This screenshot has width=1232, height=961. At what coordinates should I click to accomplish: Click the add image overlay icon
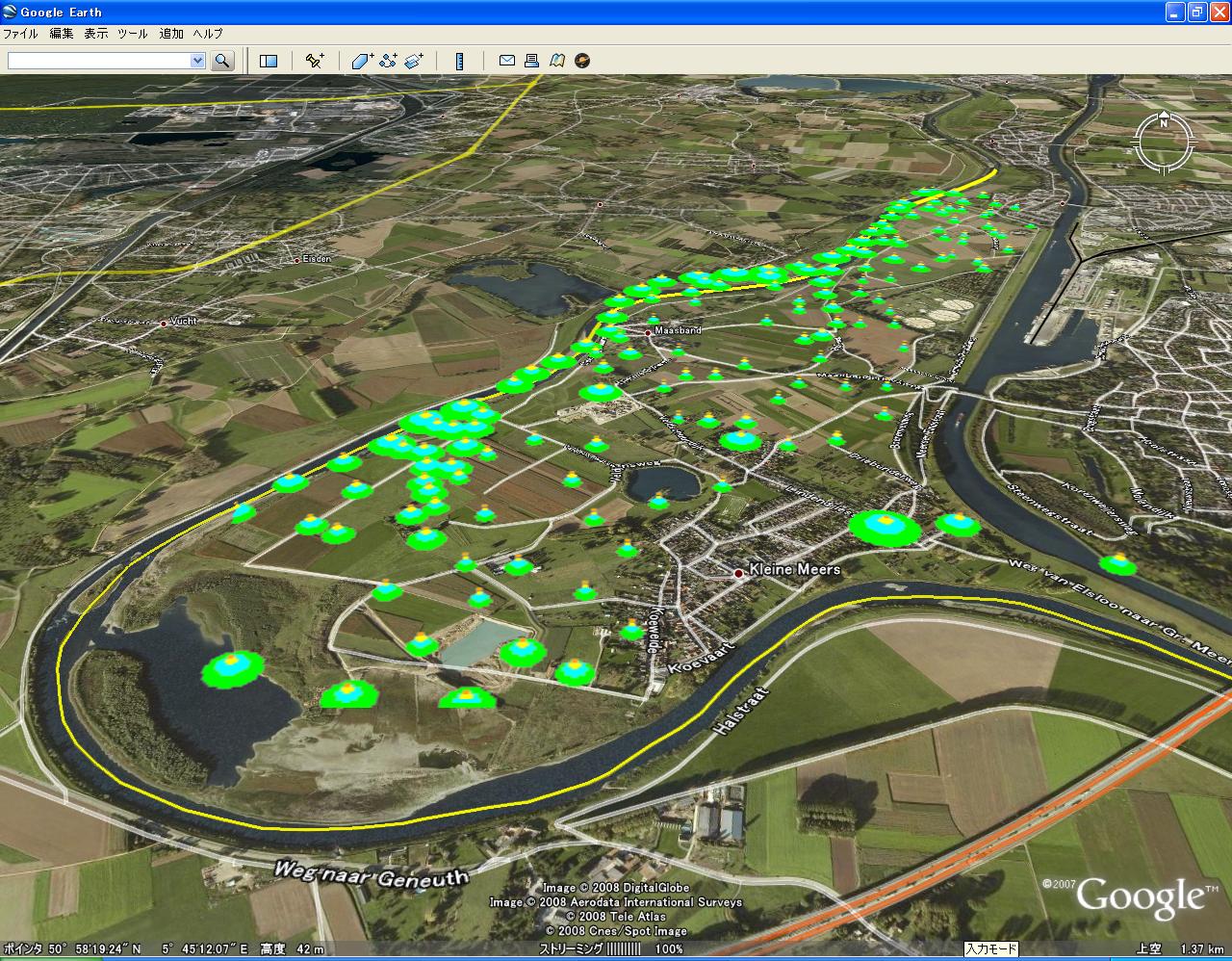414,61
